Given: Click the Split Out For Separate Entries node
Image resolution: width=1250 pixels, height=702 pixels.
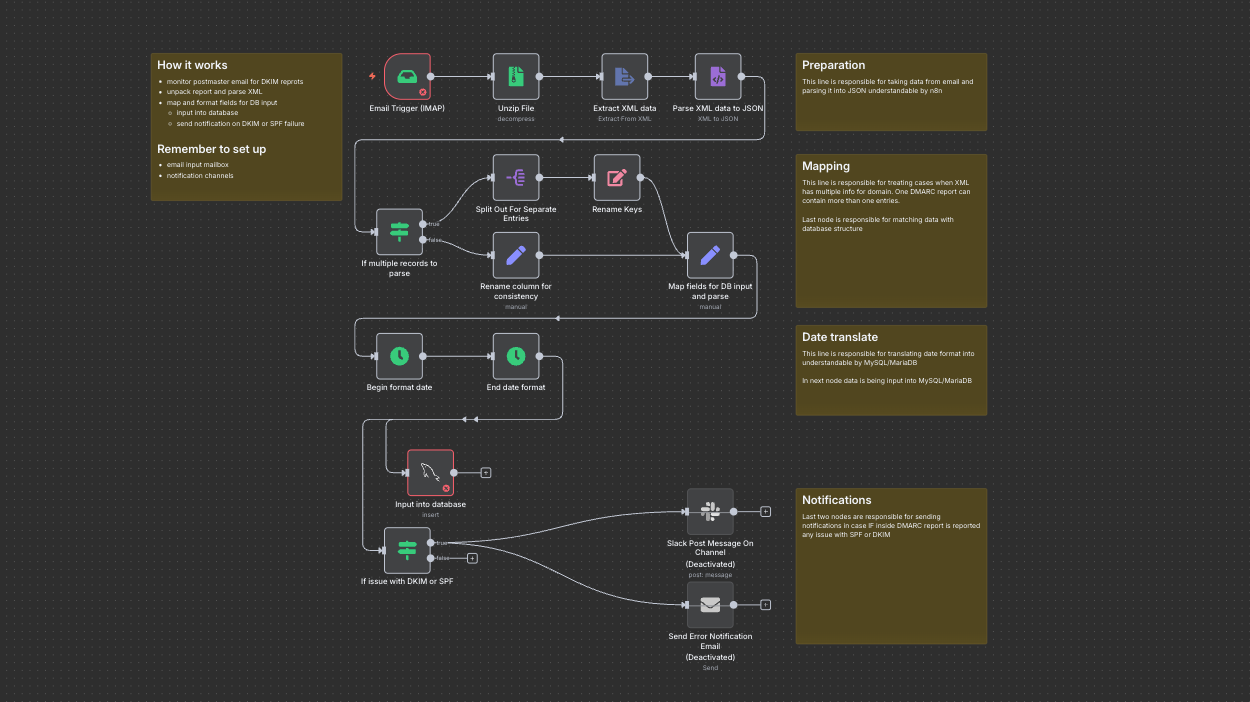Looking at the screenshot, I should click(x=515, y=178).
